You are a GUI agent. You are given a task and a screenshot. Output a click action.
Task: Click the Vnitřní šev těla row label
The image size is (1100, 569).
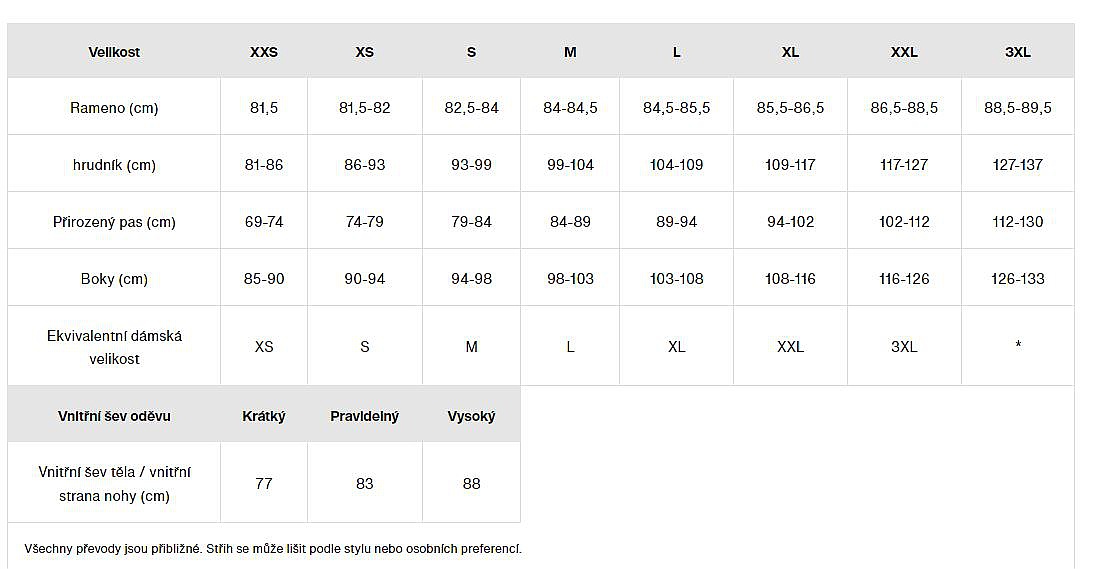tap(114, 484)
